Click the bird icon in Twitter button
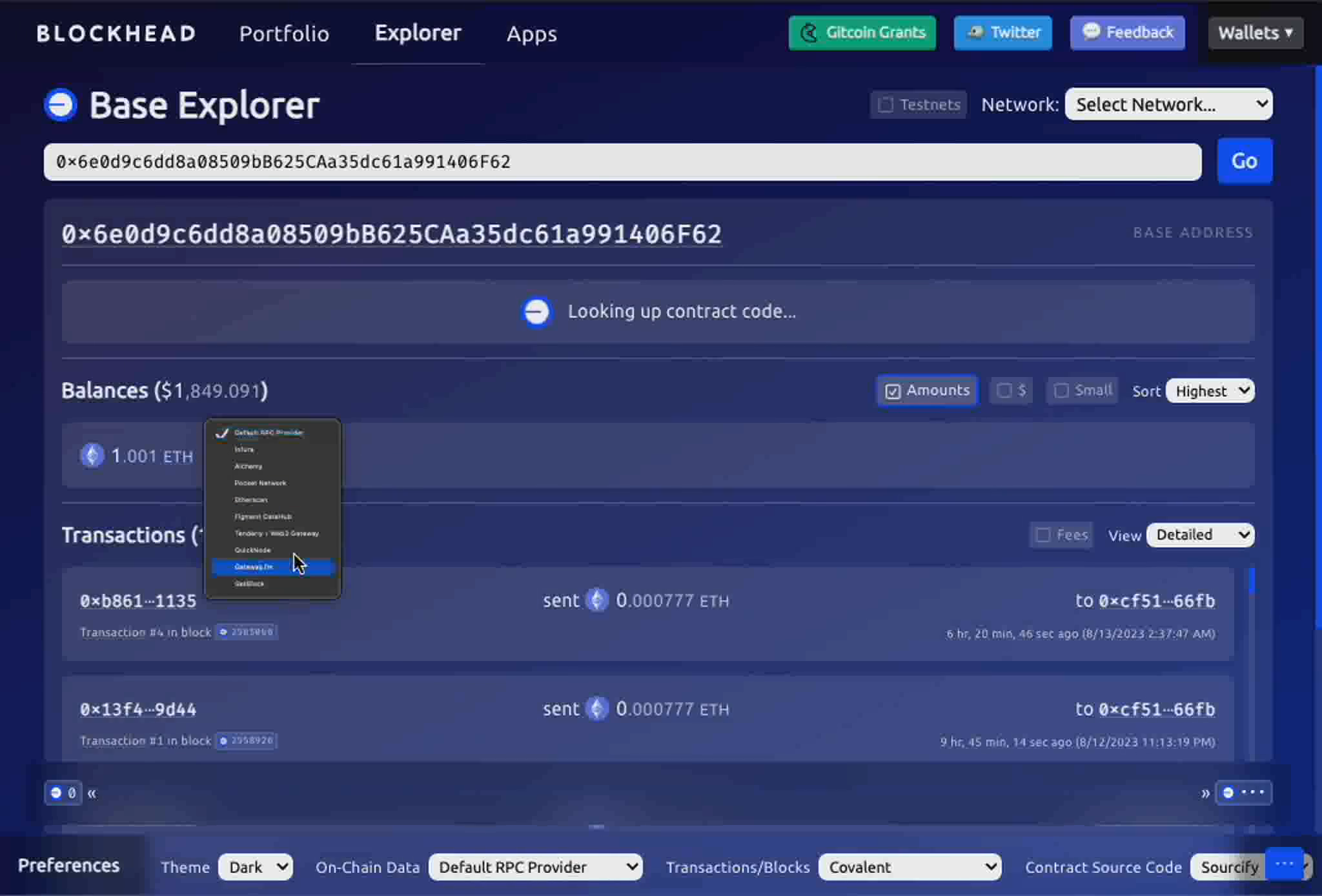The width and height of the screenshot is (1322, 896). (976, 32)
